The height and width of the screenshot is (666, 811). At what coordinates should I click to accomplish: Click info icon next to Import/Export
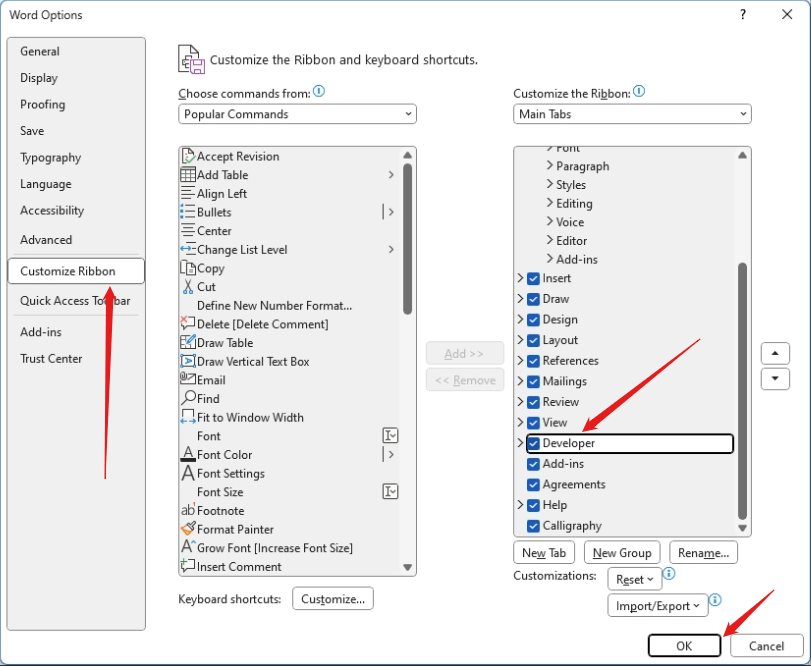[715, 600]
